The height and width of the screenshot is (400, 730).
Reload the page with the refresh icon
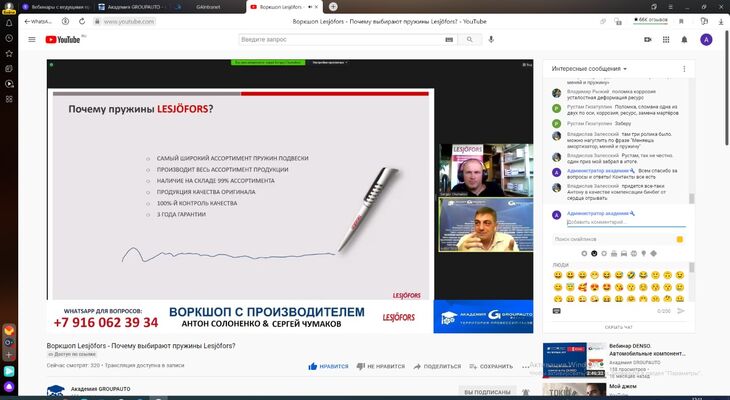(x=82, y=21)
